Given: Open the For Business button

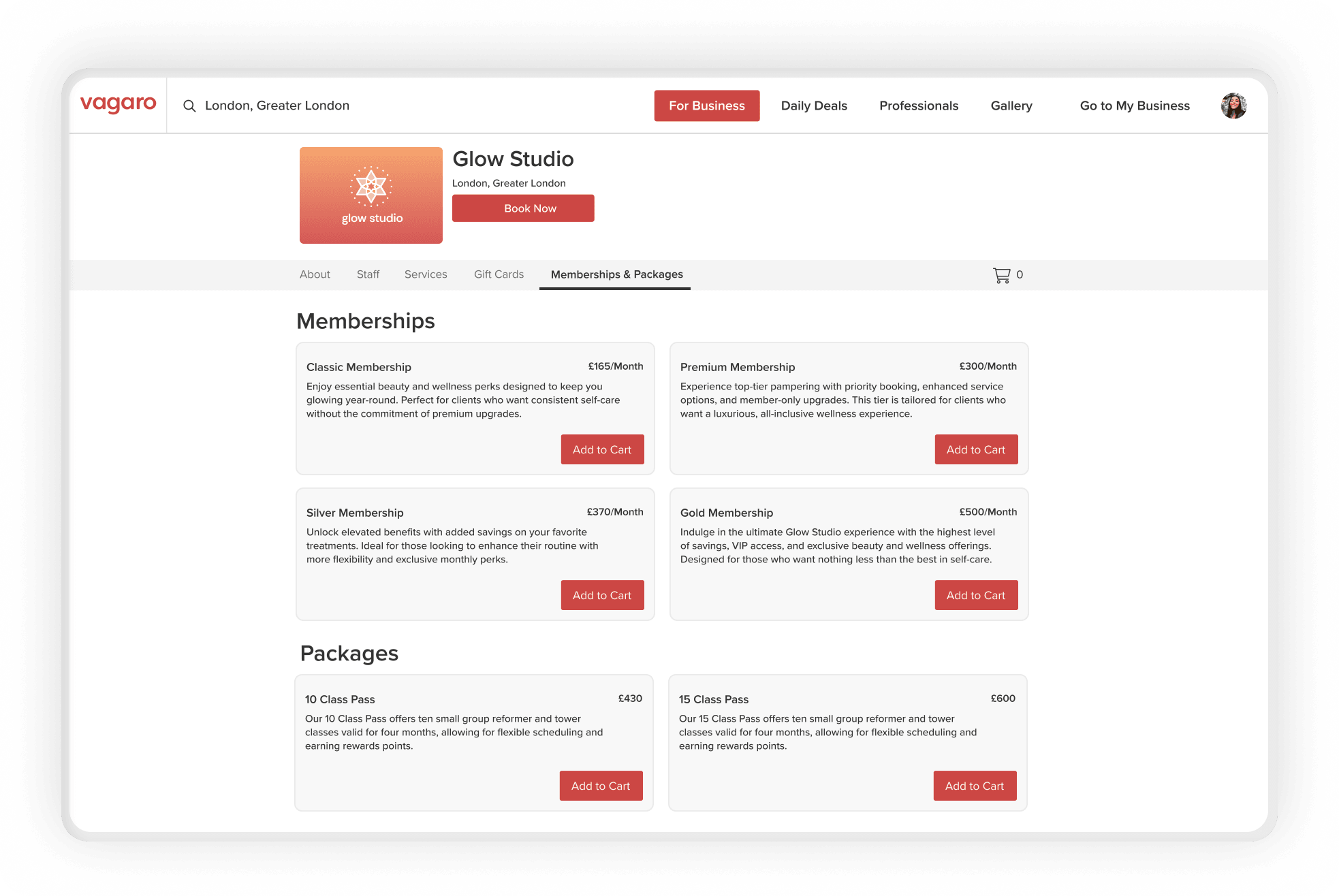Looking at the screenshot, I should (706, 106).
